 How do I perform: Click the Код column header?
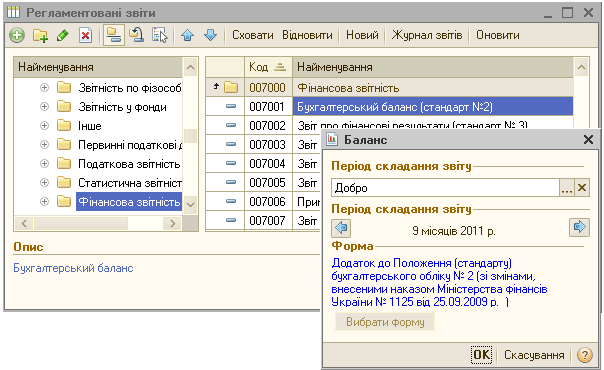268,67
